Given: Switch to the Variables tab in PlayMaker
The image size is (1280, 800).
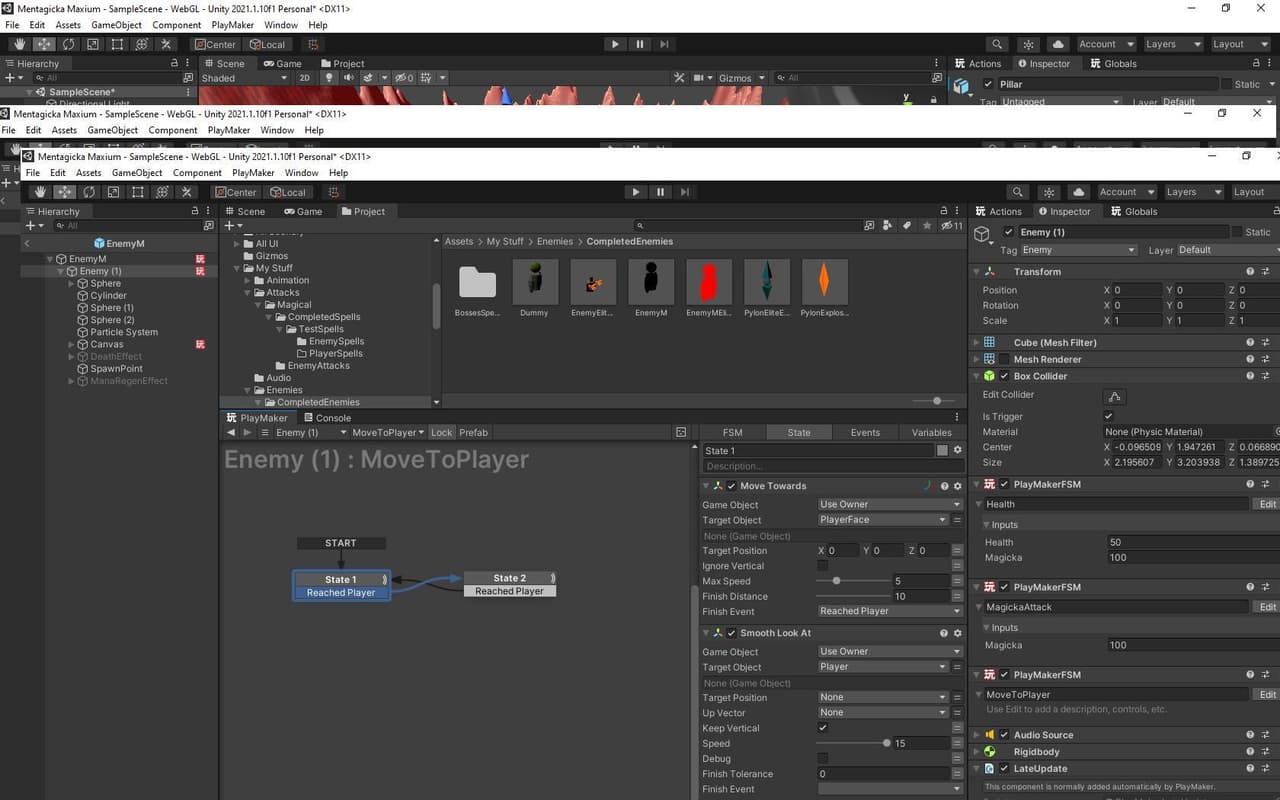Looking at the screenshot, I should click(932, 432).
